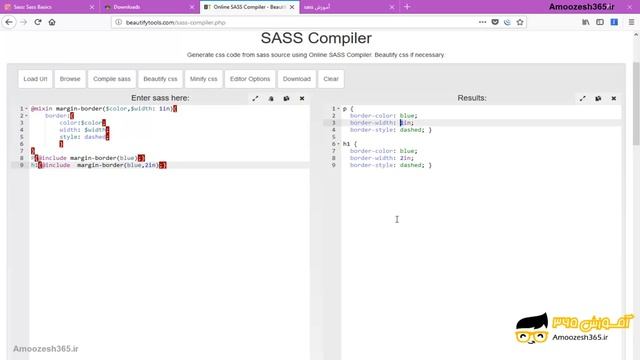Click result line 'border-width: 1in;'
Viewport: 640px width, 360px height.
pos(382,123)
